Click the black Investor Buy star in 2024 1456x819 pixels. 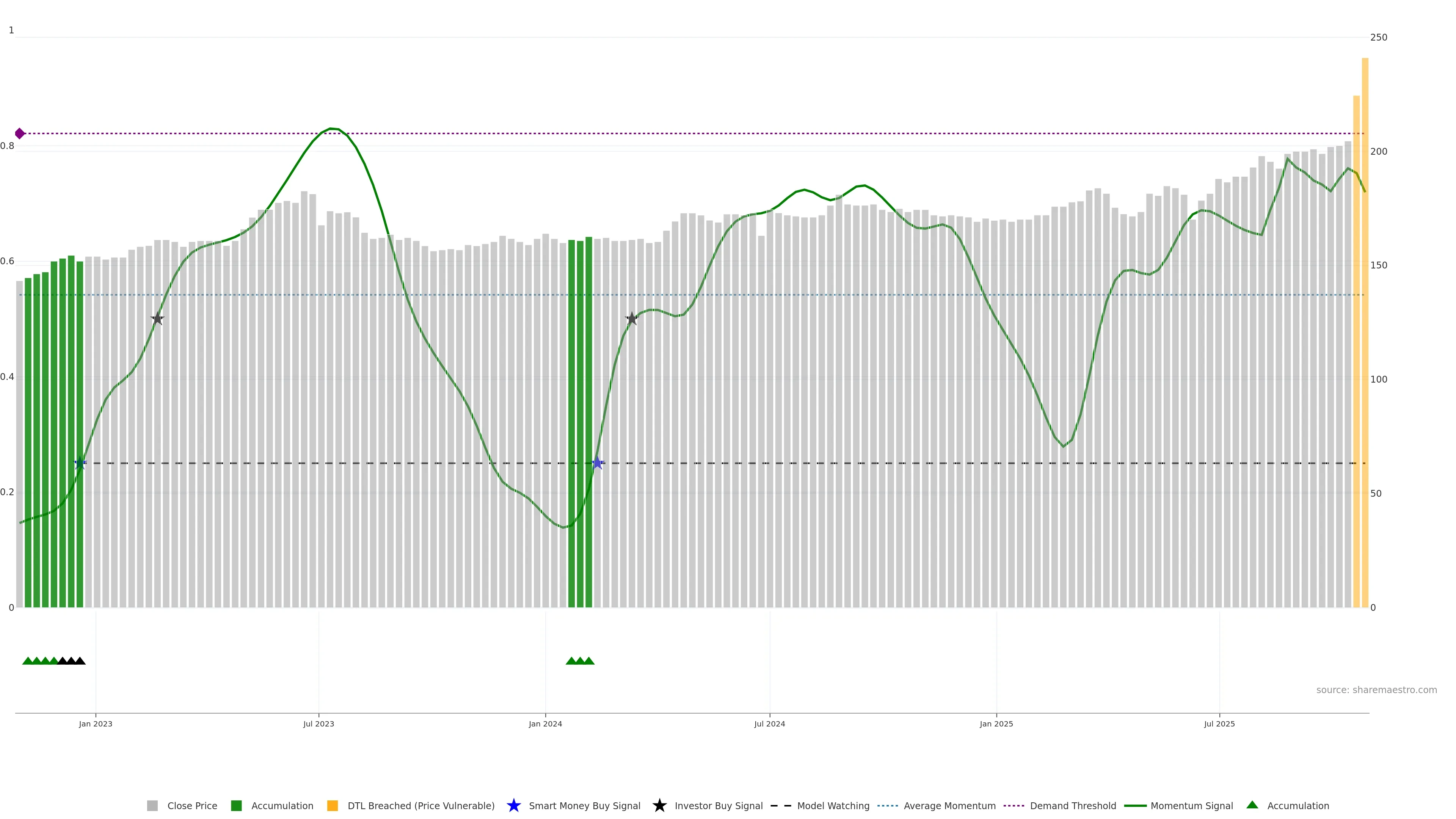(631, 319)
